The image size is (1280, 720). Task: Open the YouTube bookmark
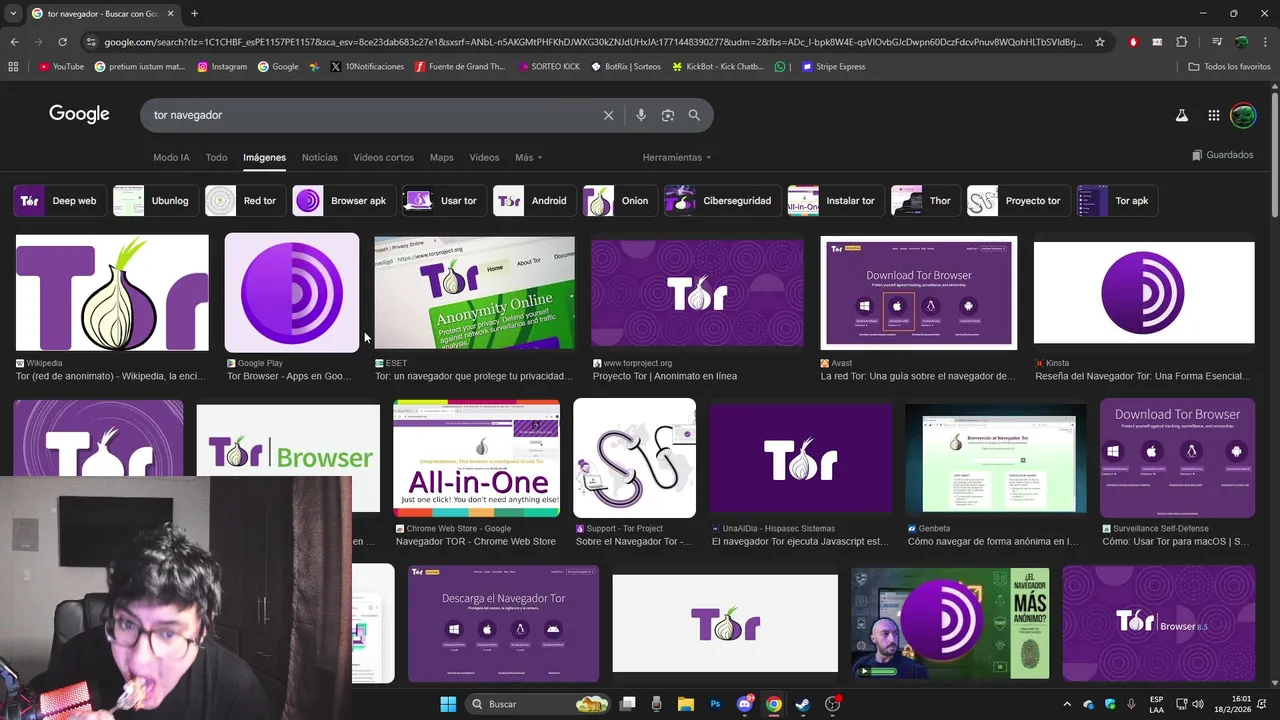tap(60, 67)
